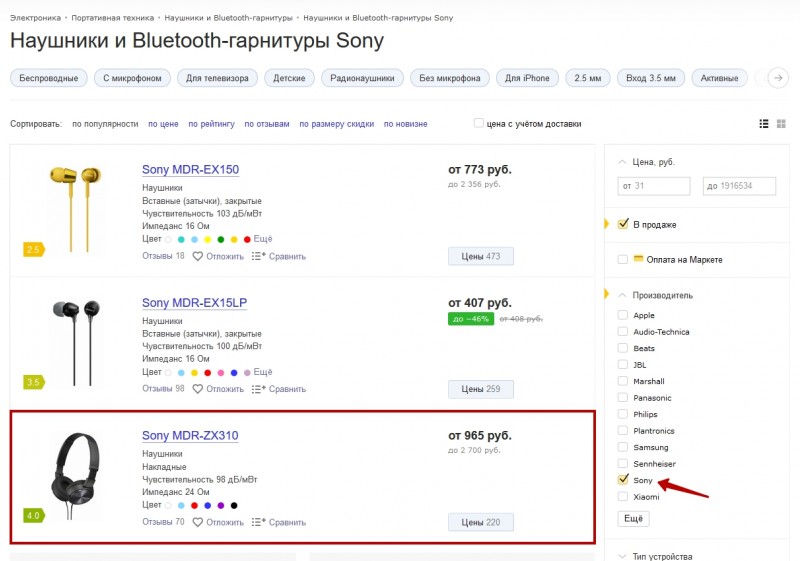
Task: Uncheck the Sony manufacturer box
Action: pyautogui.click(x=623, y=479)
